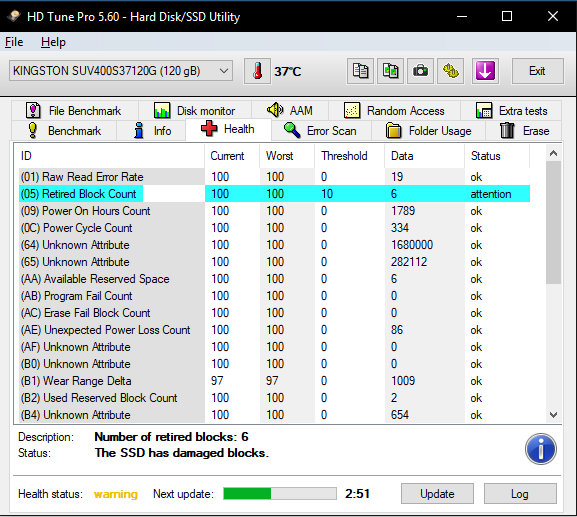
Task: Click 'Number of retired blocks: 6' description
Action: (x=171, y=437)
